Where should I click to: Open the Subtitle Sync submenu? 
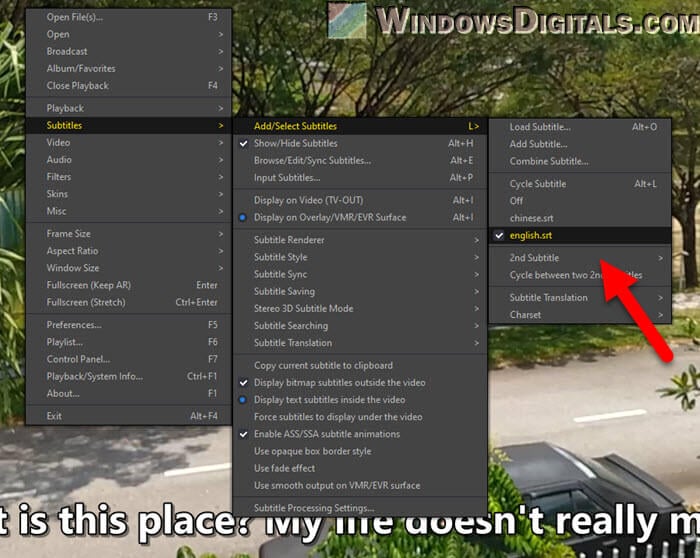[360, 274]
